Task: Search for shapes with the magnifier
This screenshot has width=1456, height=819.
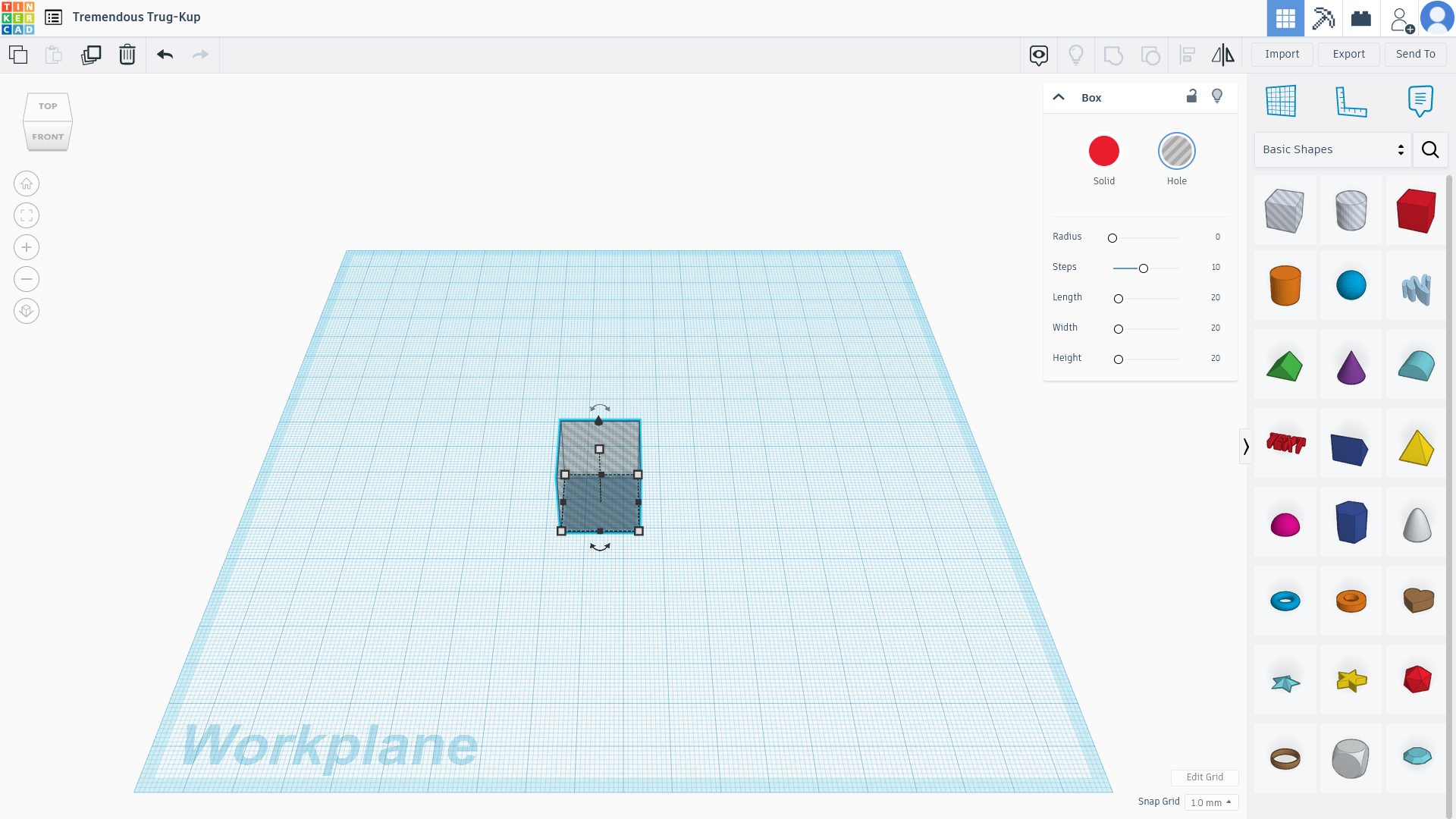Action: (1430, 149)
